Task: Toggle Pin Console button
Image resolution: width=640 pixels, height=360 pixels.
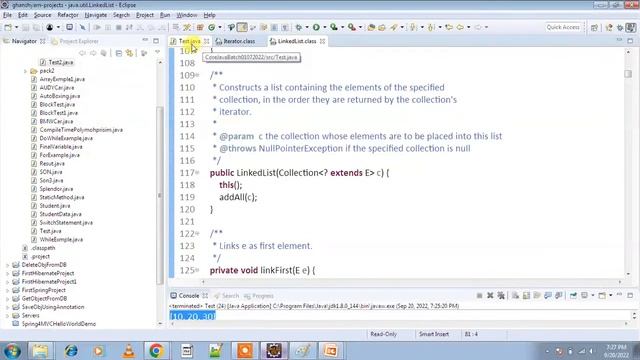Action: click(x=573, y=296)
